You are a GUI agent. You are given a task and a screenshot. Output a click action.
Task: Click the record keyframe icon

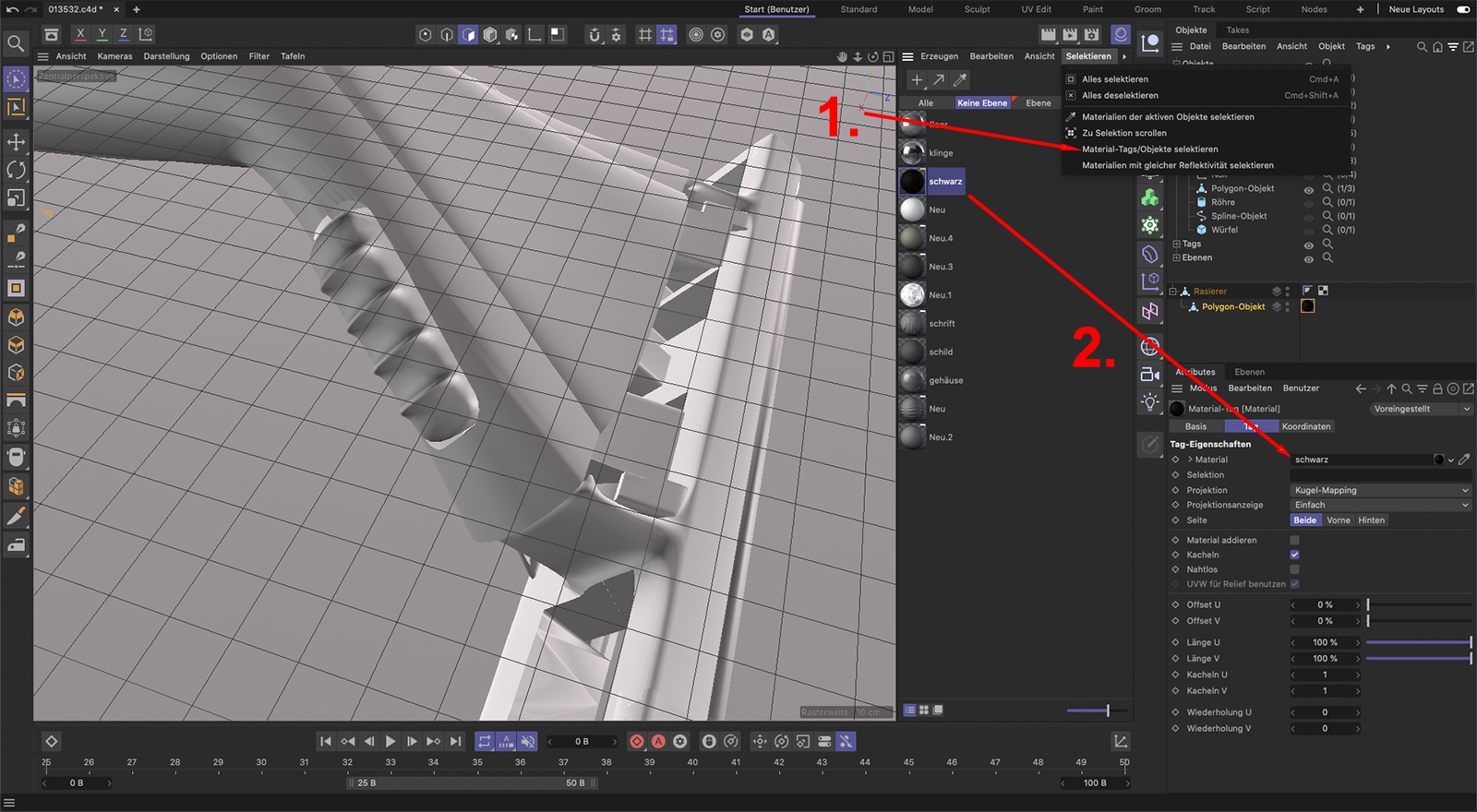(x=637, y=741)
